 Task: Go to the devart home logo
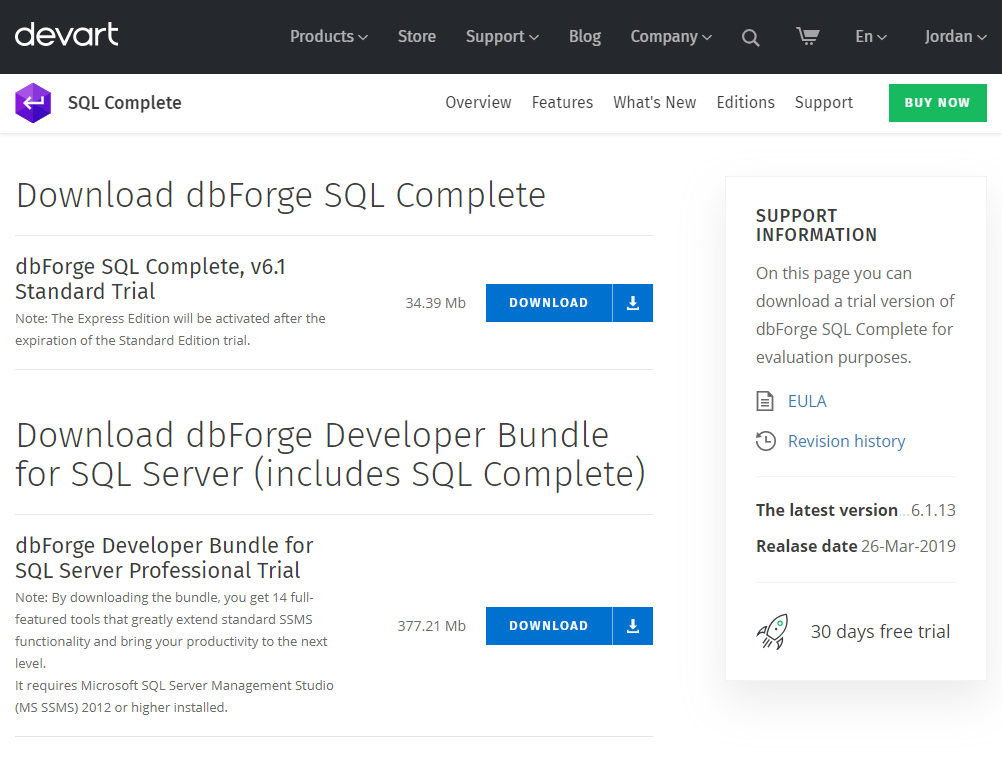point(66,35)
